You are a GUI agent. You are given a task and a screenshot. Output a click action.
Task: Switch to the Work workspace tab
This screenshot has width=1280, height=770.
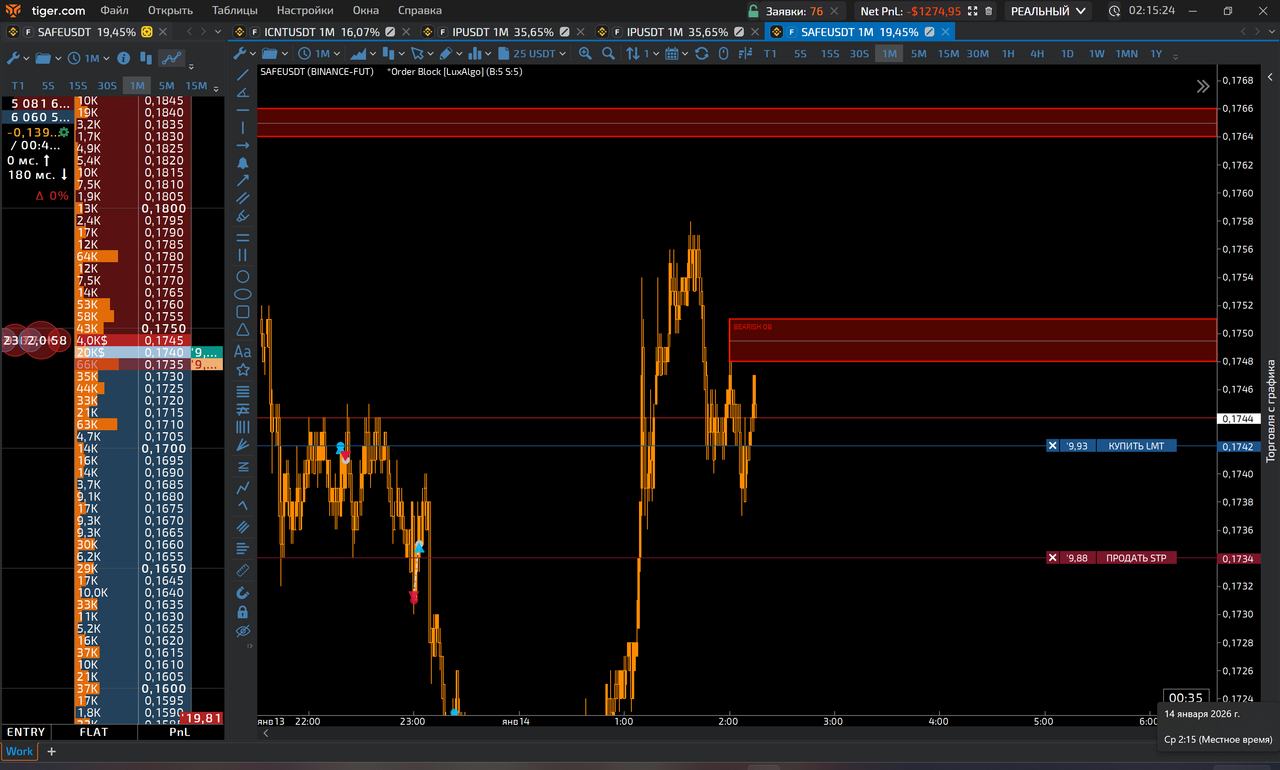pos(19,751)
